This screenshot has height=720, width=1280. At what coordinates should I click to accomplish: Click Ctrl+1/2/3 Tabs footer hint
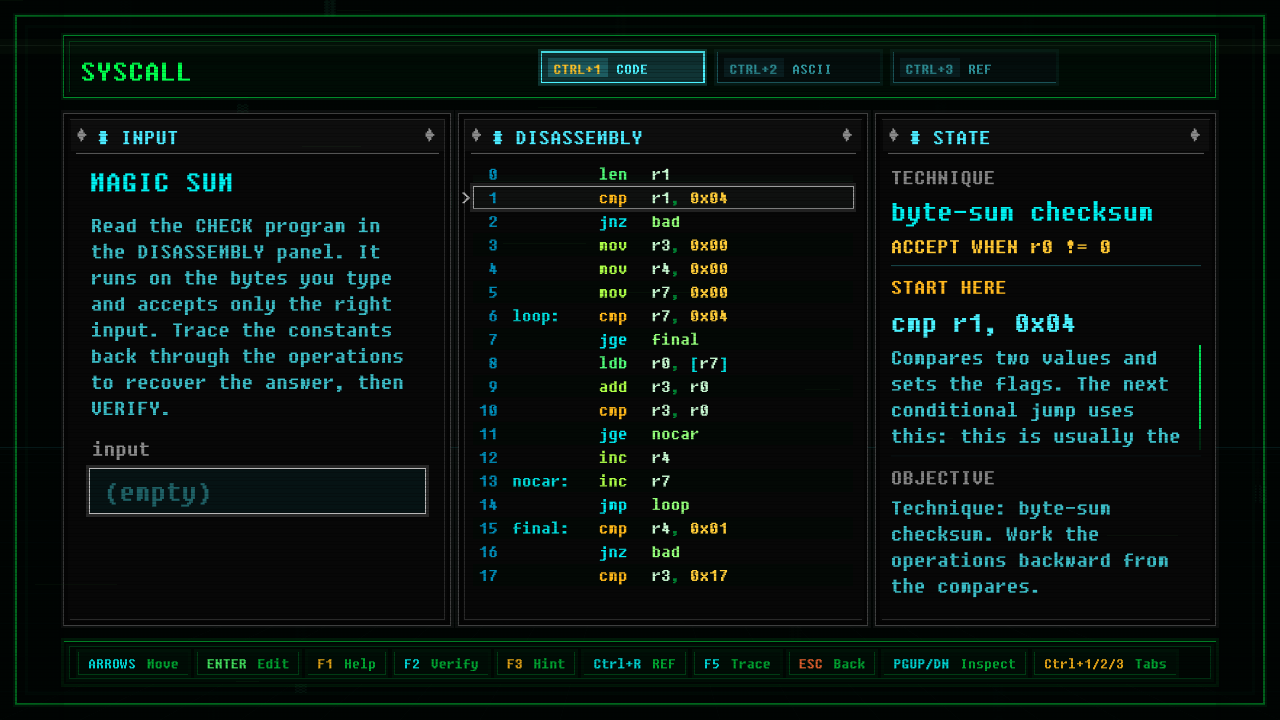(1107, 663)
